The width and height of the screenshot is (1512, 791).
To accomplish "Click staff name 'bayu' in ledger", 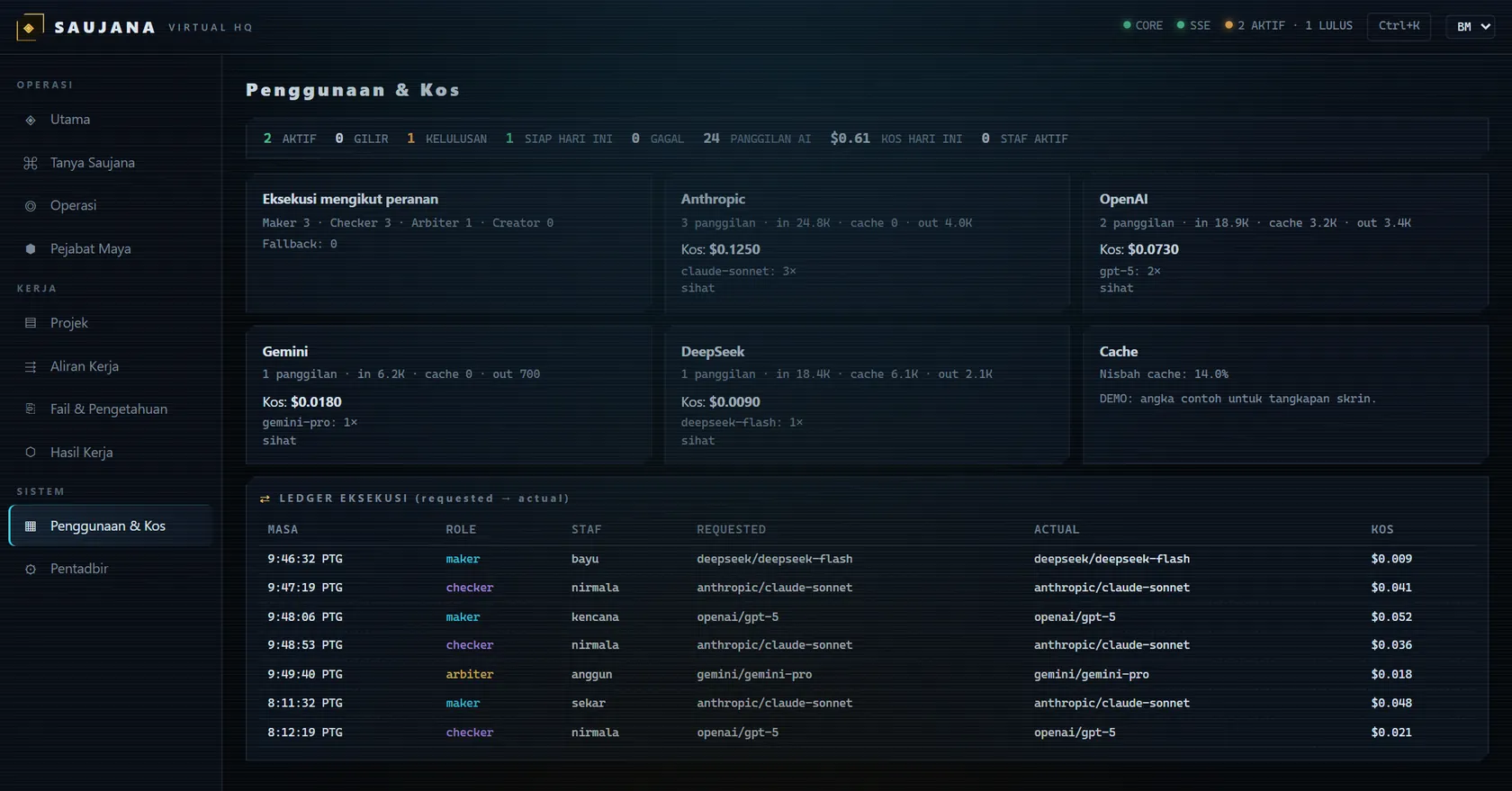I will pyautogui.click(x=585, y=559).
